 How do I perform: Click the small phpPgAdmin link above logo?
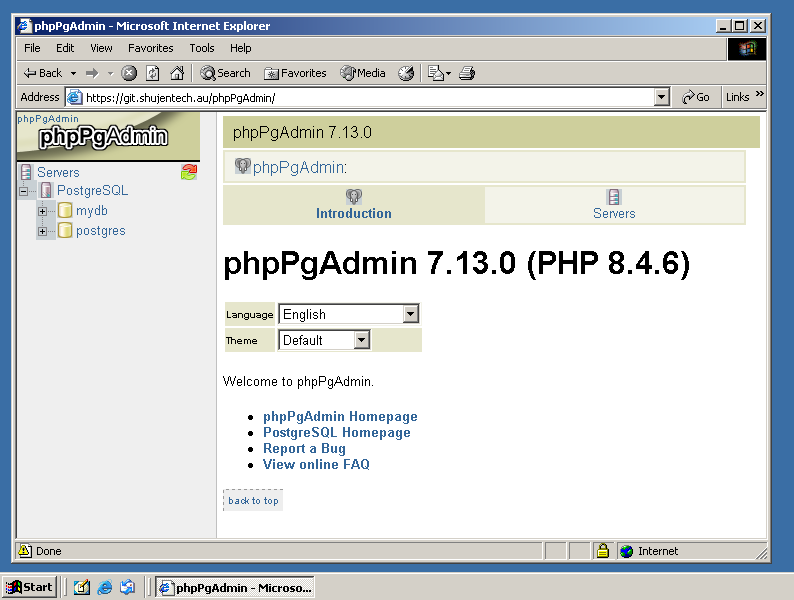click(48, 119)
